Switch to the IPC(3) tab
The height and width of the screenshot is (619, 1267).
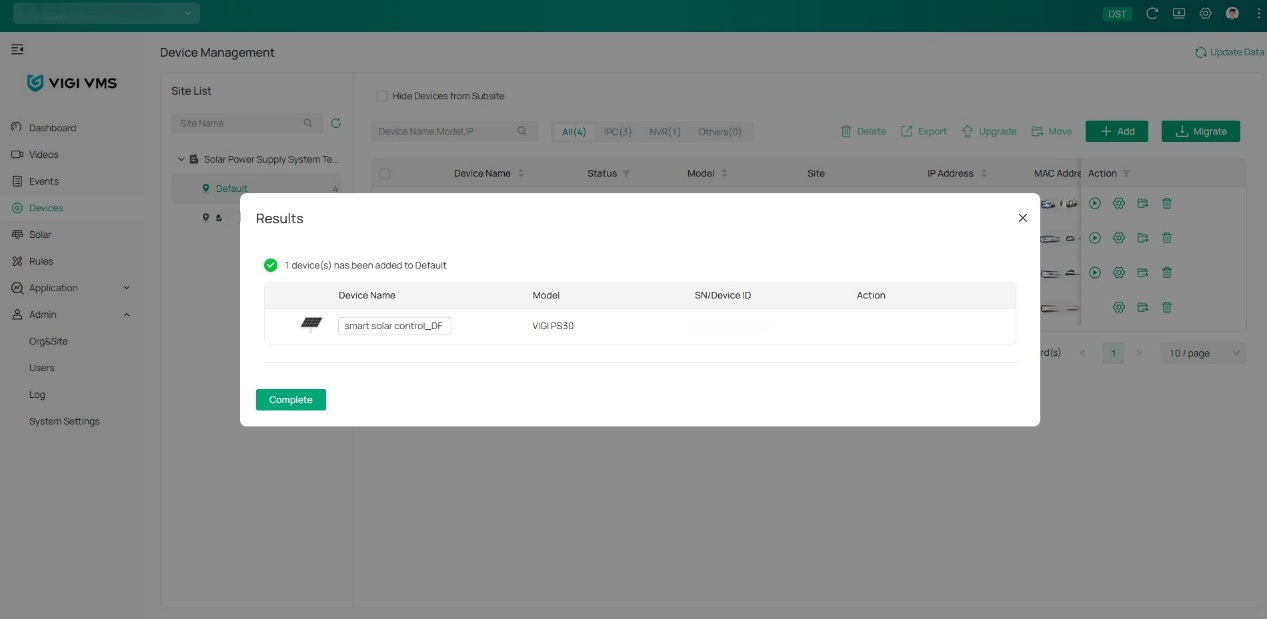coord(618,132)
